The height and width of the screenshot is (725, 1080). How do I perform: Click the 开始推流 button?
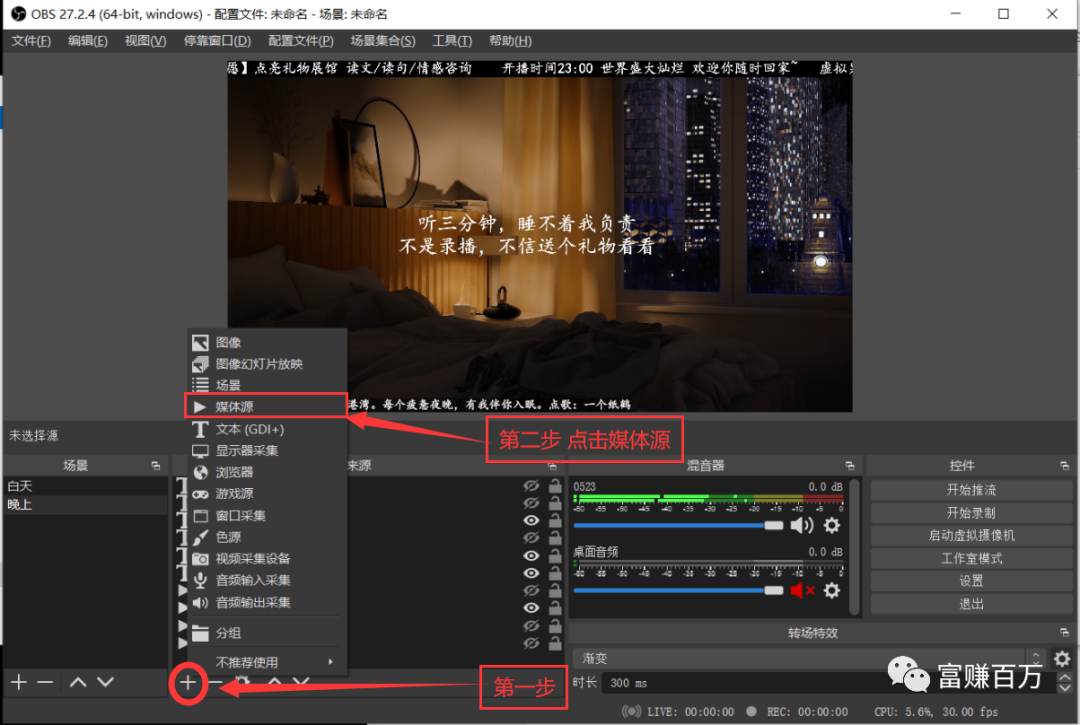click(x=971, y=490)
